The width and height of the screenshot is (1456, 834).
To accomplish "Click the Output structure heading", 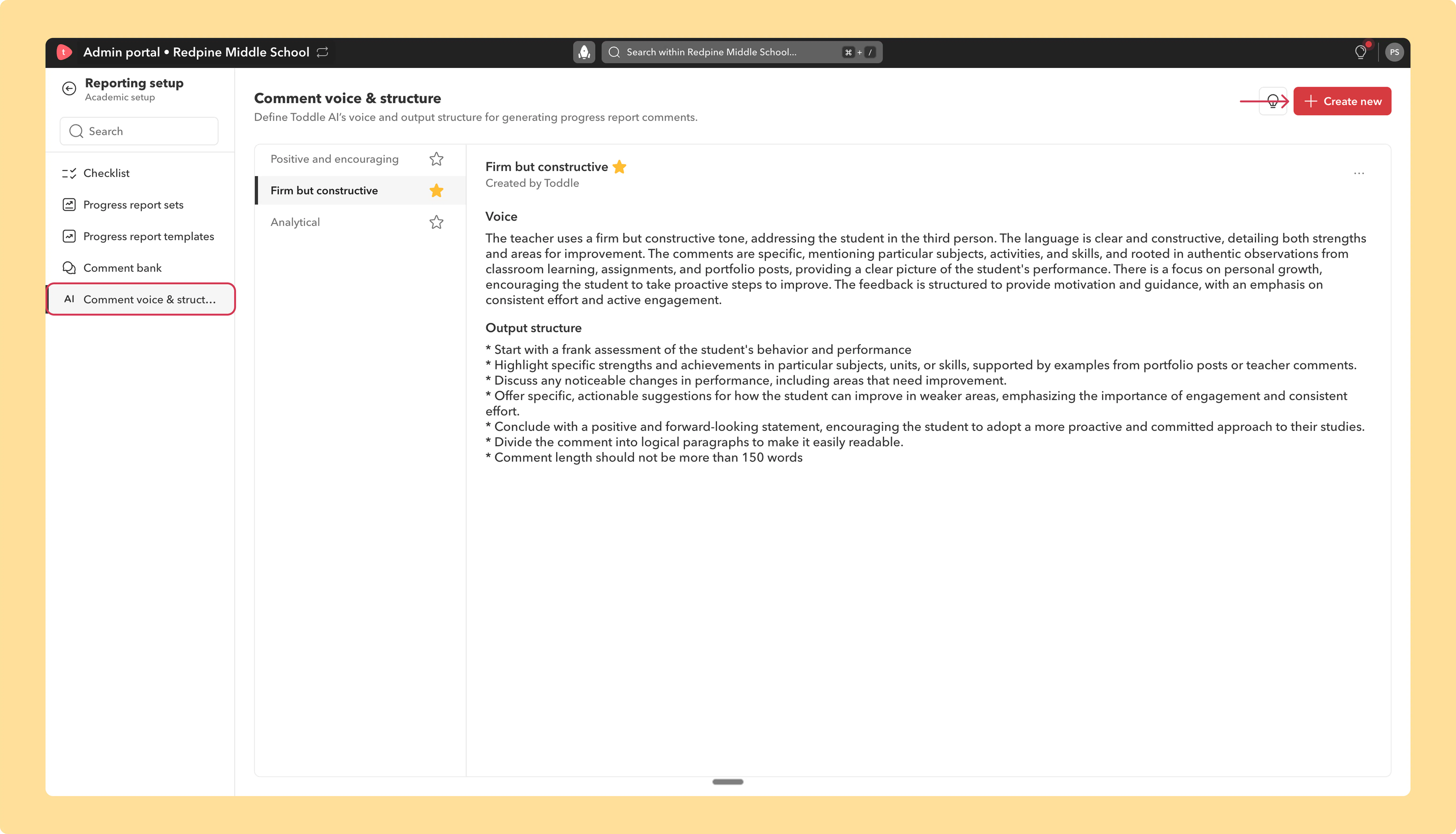I will pyautogui.click(x=533, y=328).
